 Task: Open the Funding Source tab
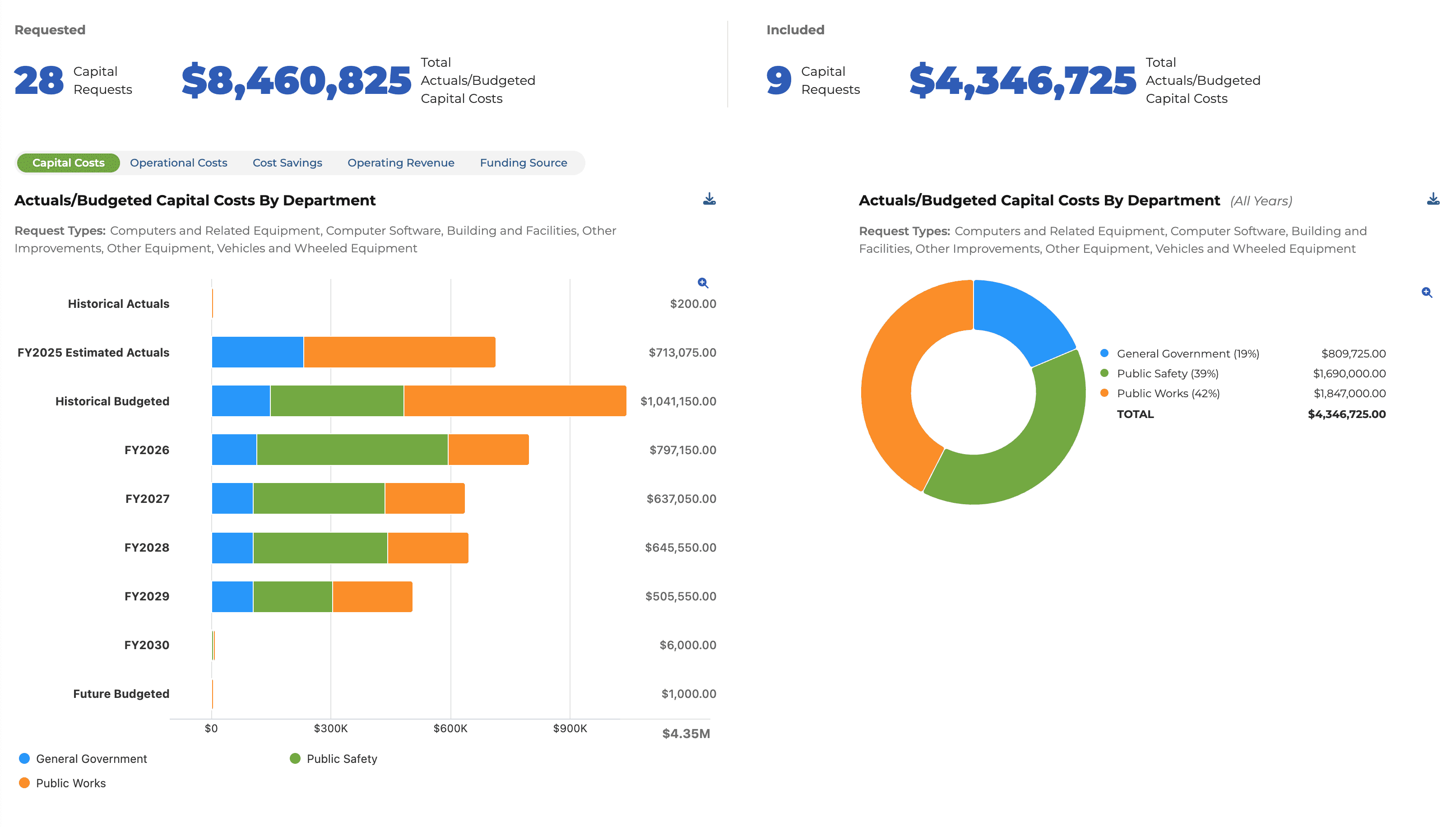[523, 163]
